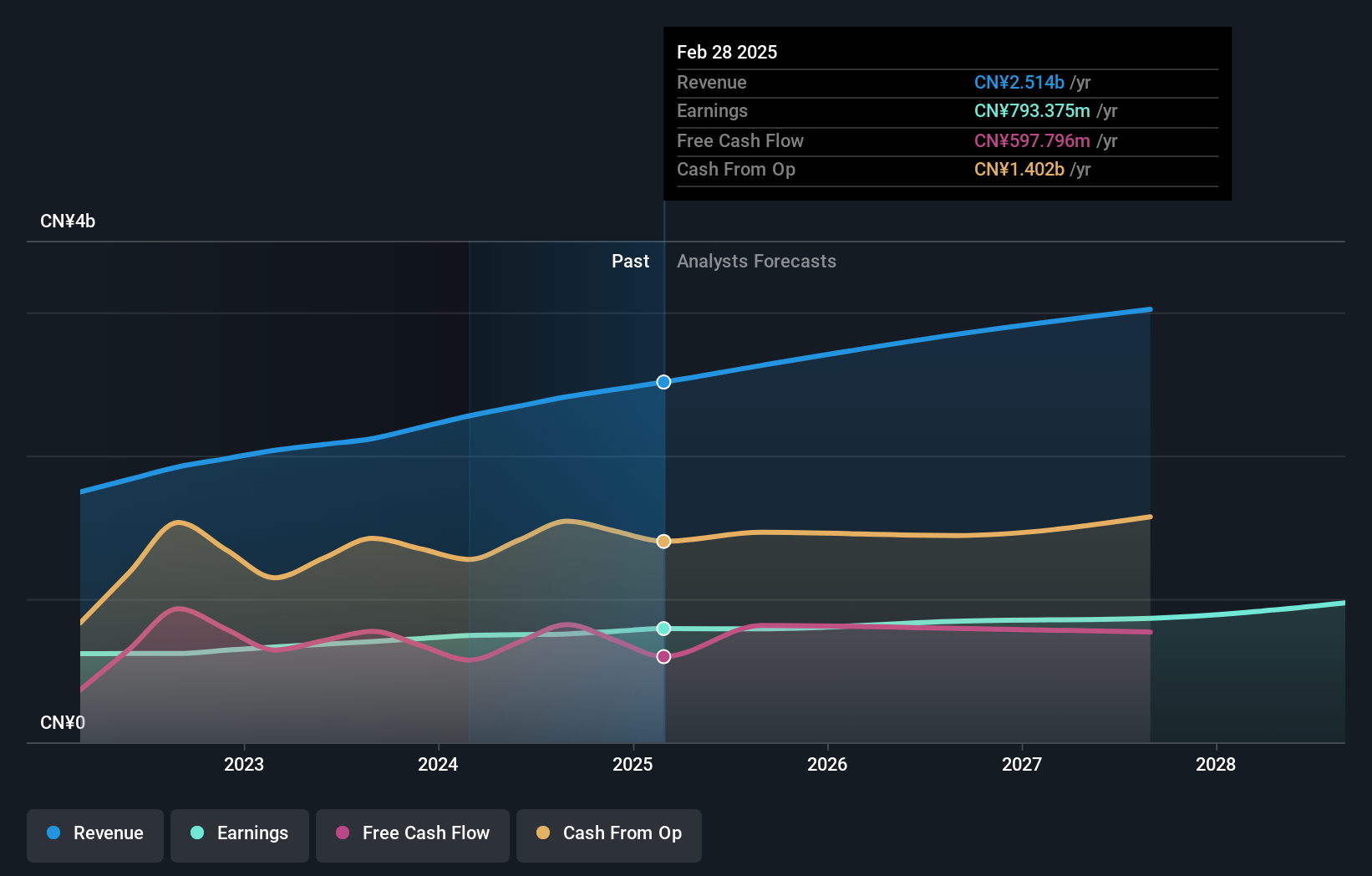
Task: Select the teal Earnings legend dot icon
Action: 196,833
